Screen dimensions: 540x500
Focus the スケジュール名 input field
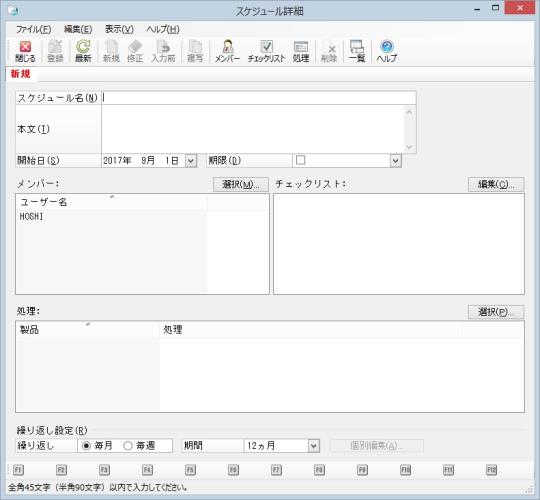pos(259,98)
